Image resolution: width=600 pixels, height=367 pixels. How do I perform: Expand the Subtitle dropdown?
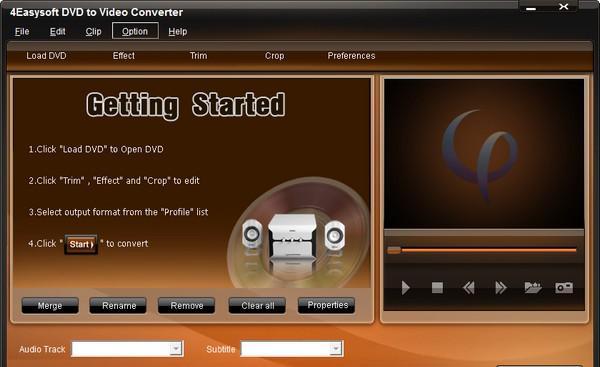(336, 349)
